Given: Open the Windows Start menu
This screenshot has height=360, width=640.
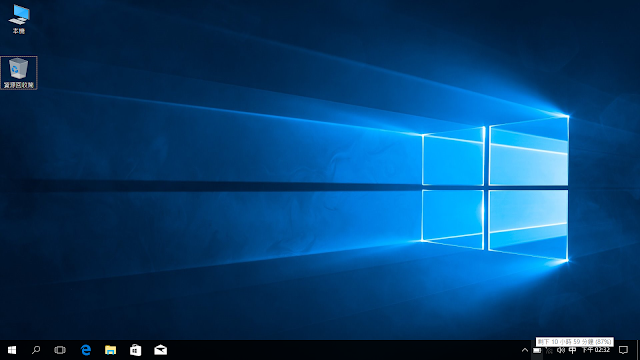Looking at the screenshot, I should (x=12, y=350).
